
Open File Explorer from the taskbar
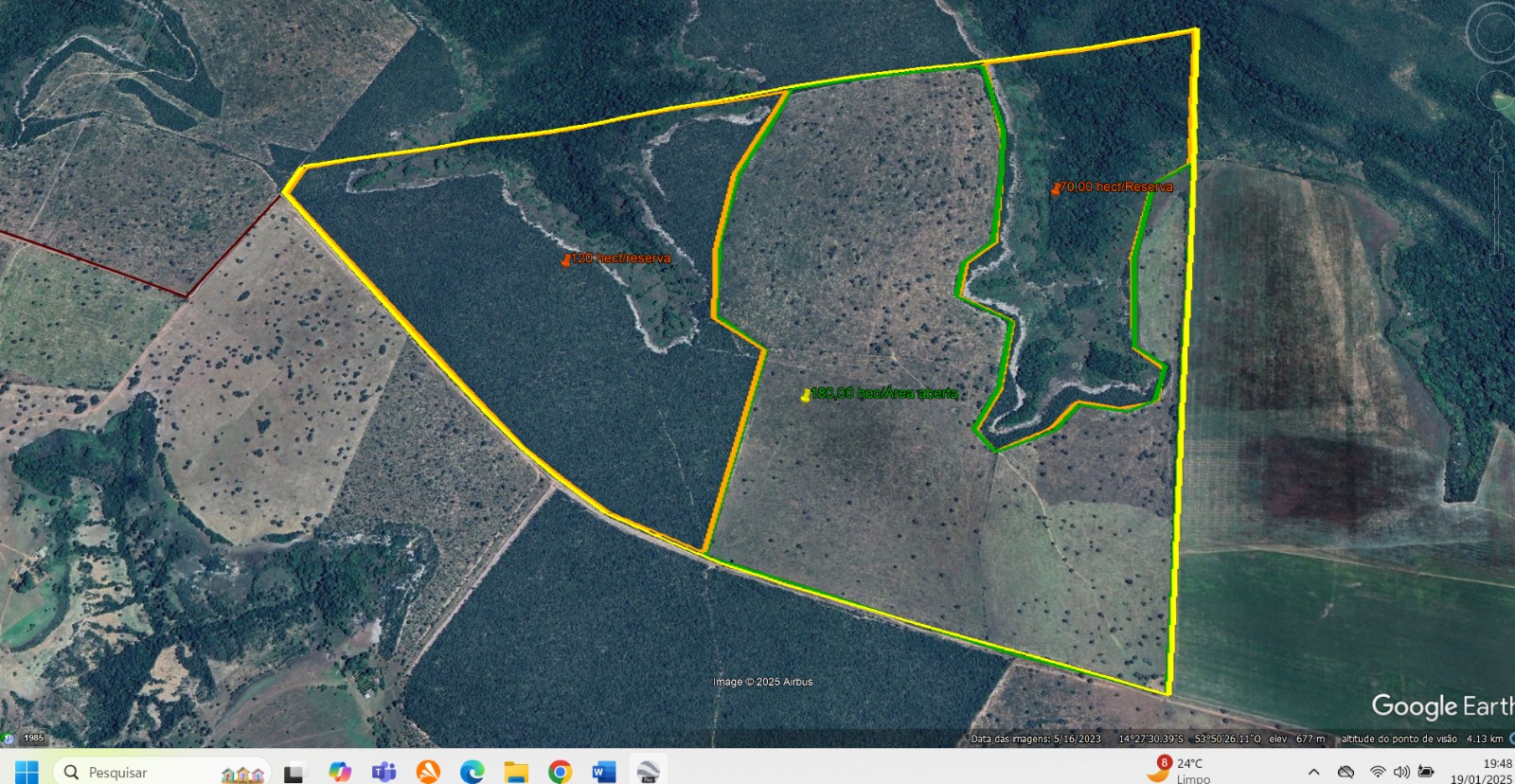[x=516, y=773]
